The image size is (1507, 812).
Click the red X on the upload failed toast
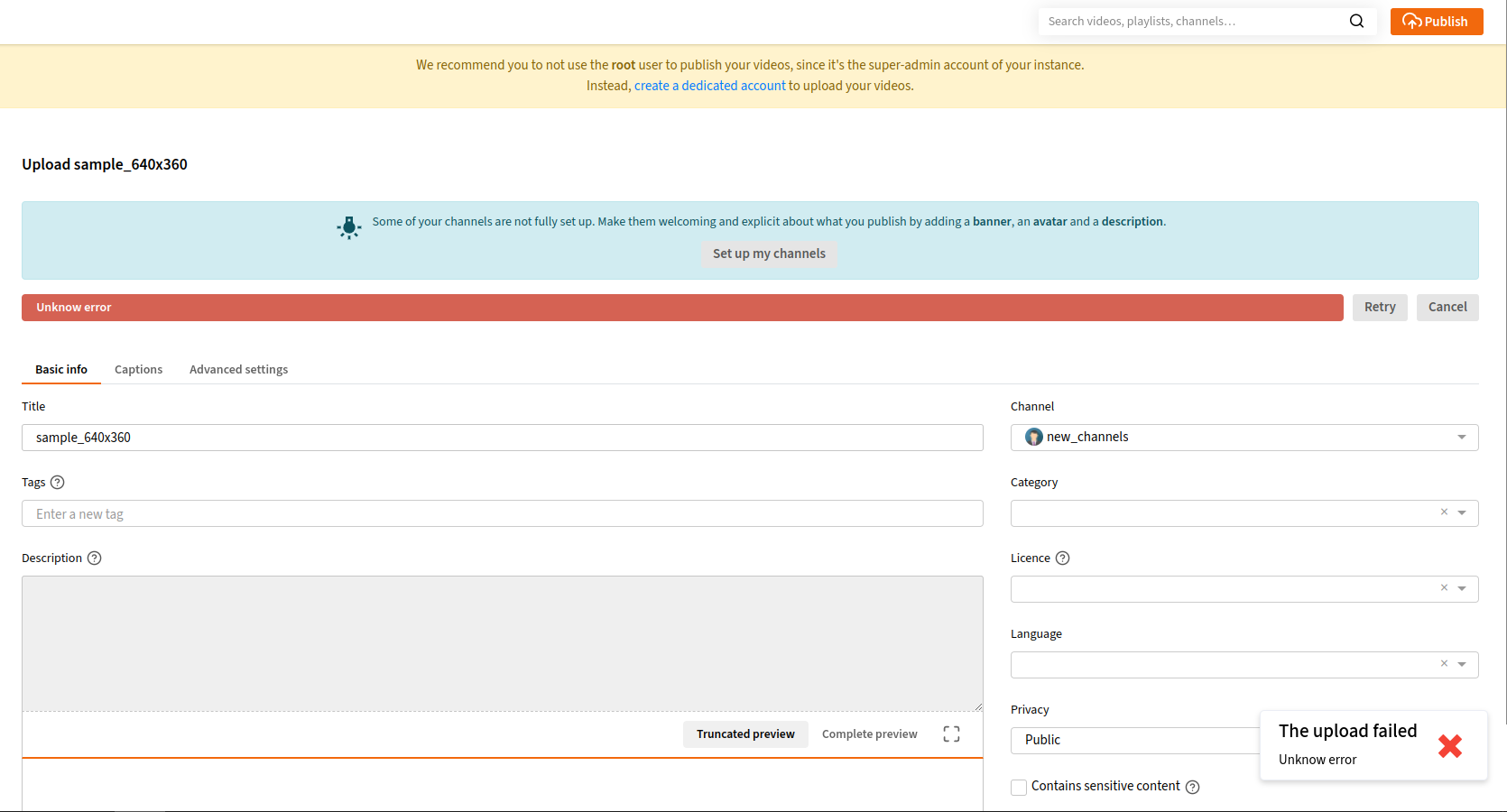pyautogui.click(x=1449, y=746)
